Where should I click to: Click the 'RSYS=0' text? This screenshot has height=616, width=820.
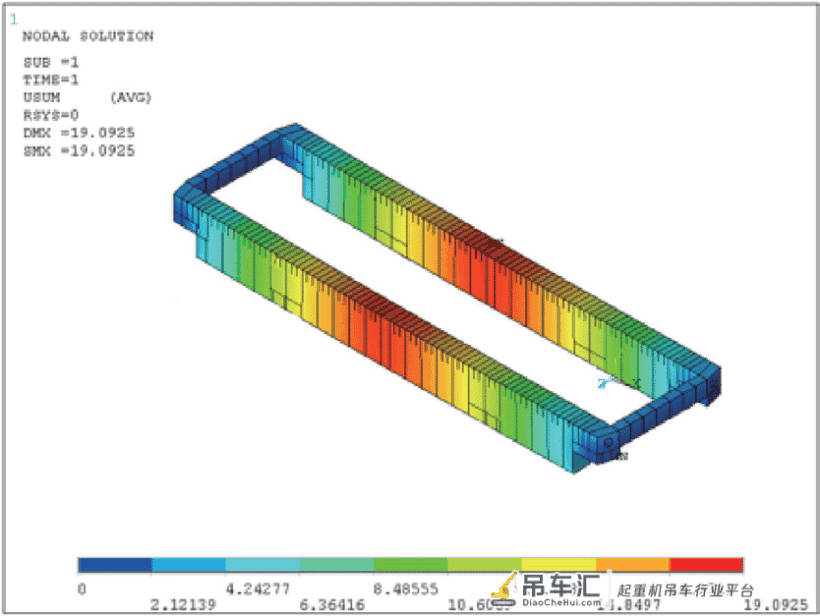point(51,115)
